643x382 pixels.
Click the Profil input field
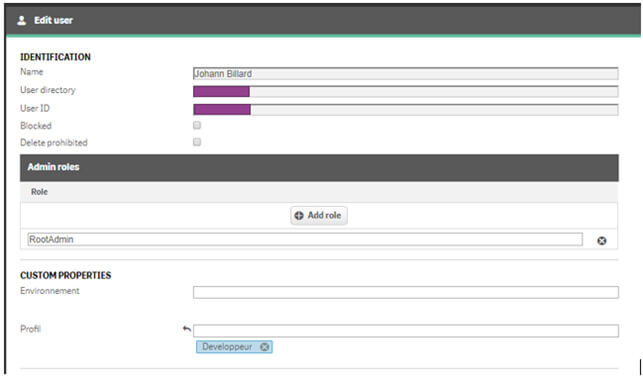(406, 331)
